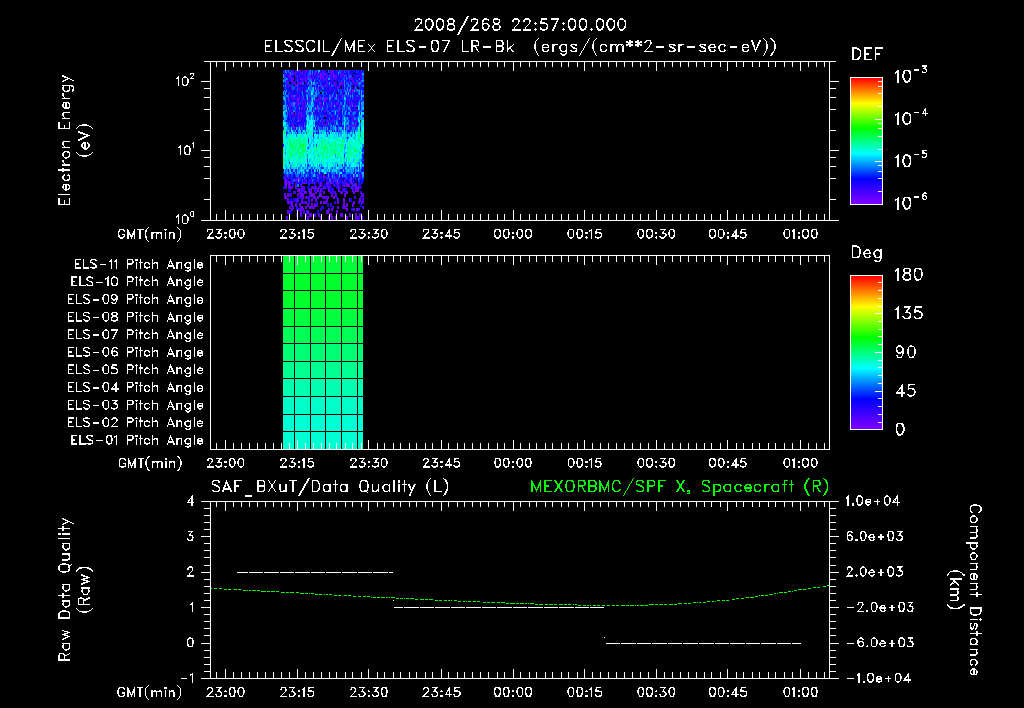
Task: Click the 2.0e+03 right axis tick label
Action: click(875, 572)
